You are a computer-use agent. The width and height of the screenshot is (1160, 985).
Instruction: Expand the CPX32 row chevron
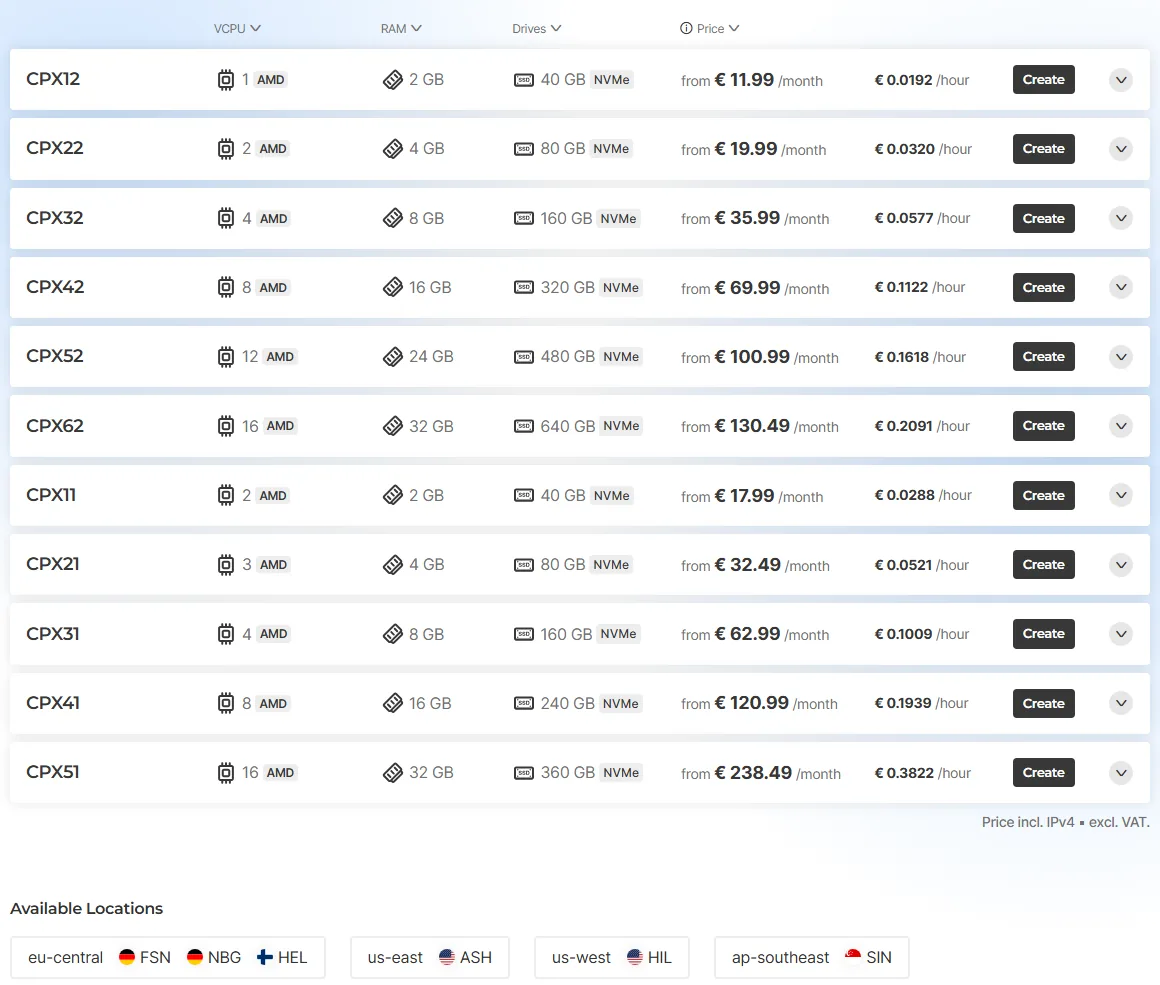tap(1121, 218)
